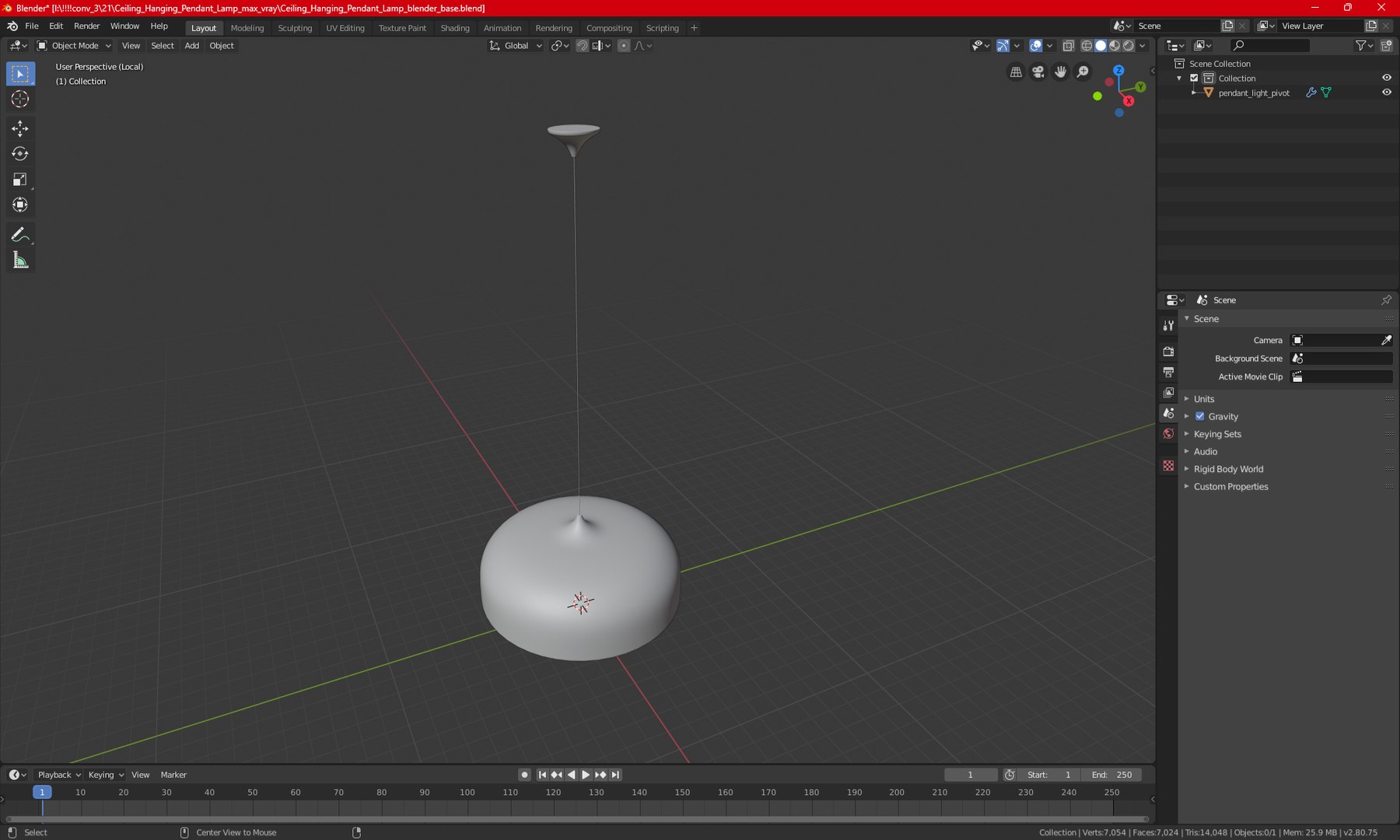1400x840 pixels.
Task: Click the Camera eyedropper icon
Action: click(1386, 340)
